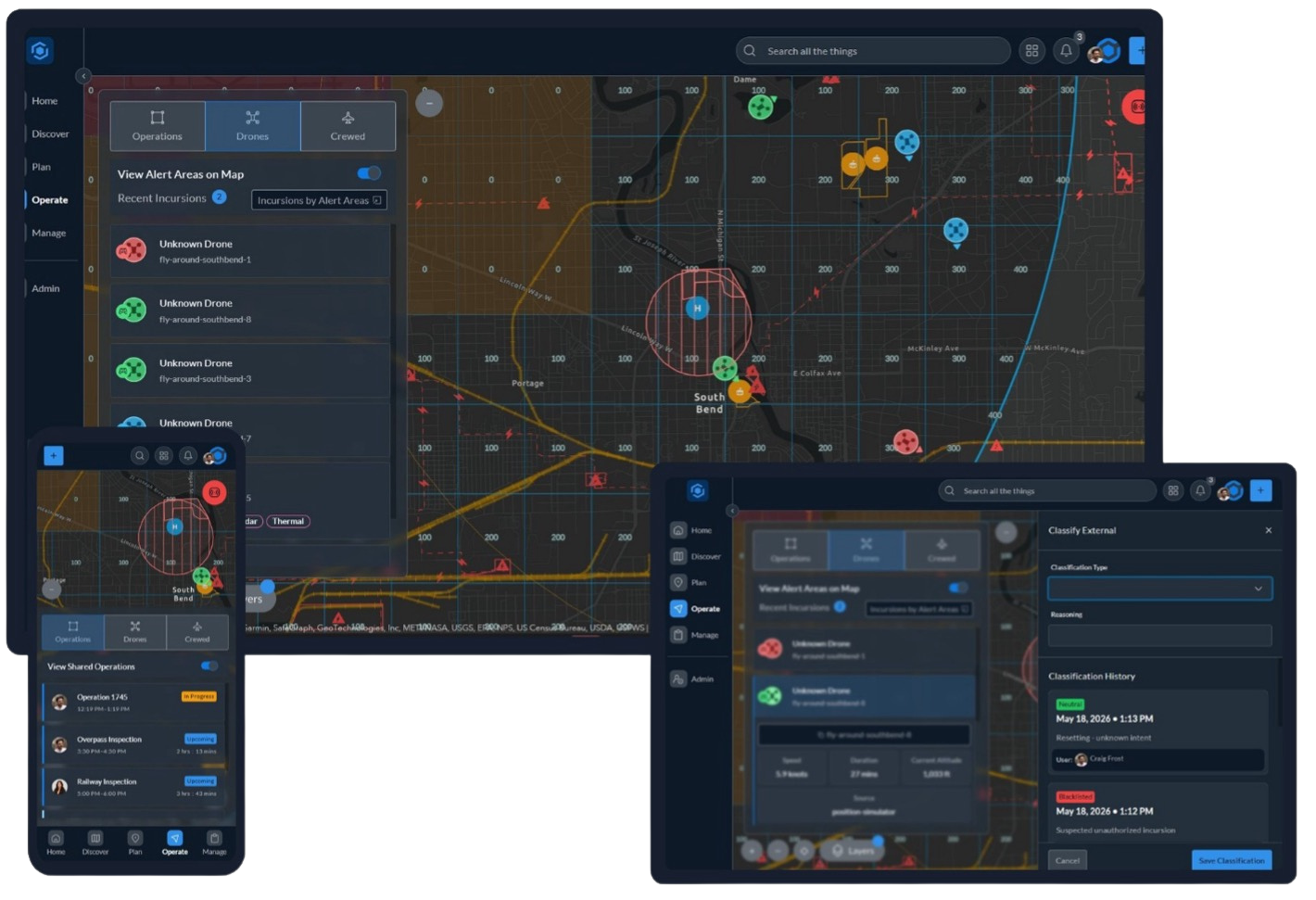This screenshot has height=900, width=1316.
Task: Open Overpass Inspection on the phone list
Action: [x=133, y=744]
